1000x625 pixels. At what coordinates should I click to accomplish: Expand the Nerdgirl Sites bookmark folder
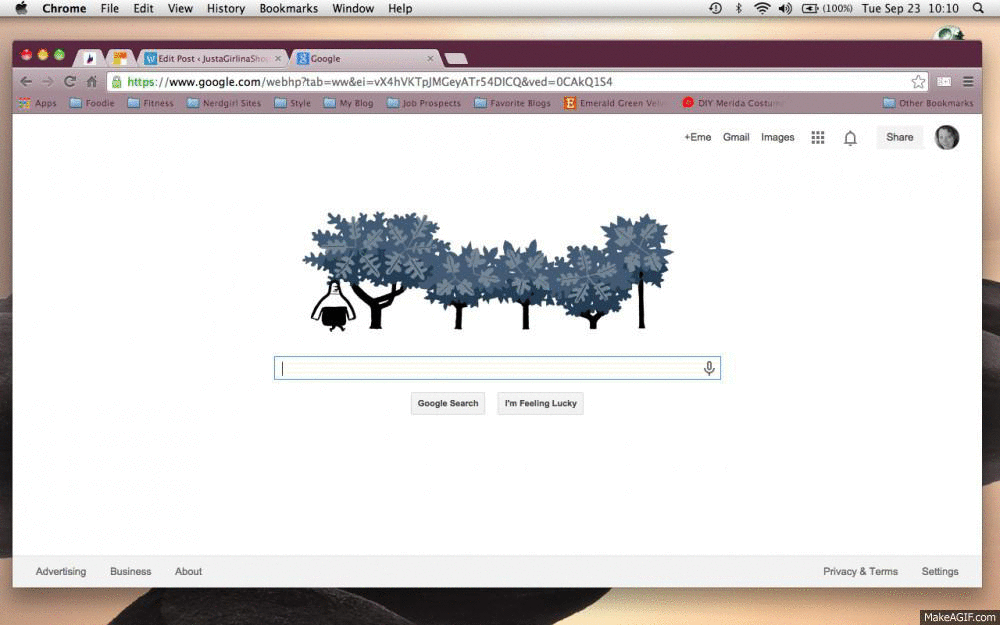click(223, 103)
